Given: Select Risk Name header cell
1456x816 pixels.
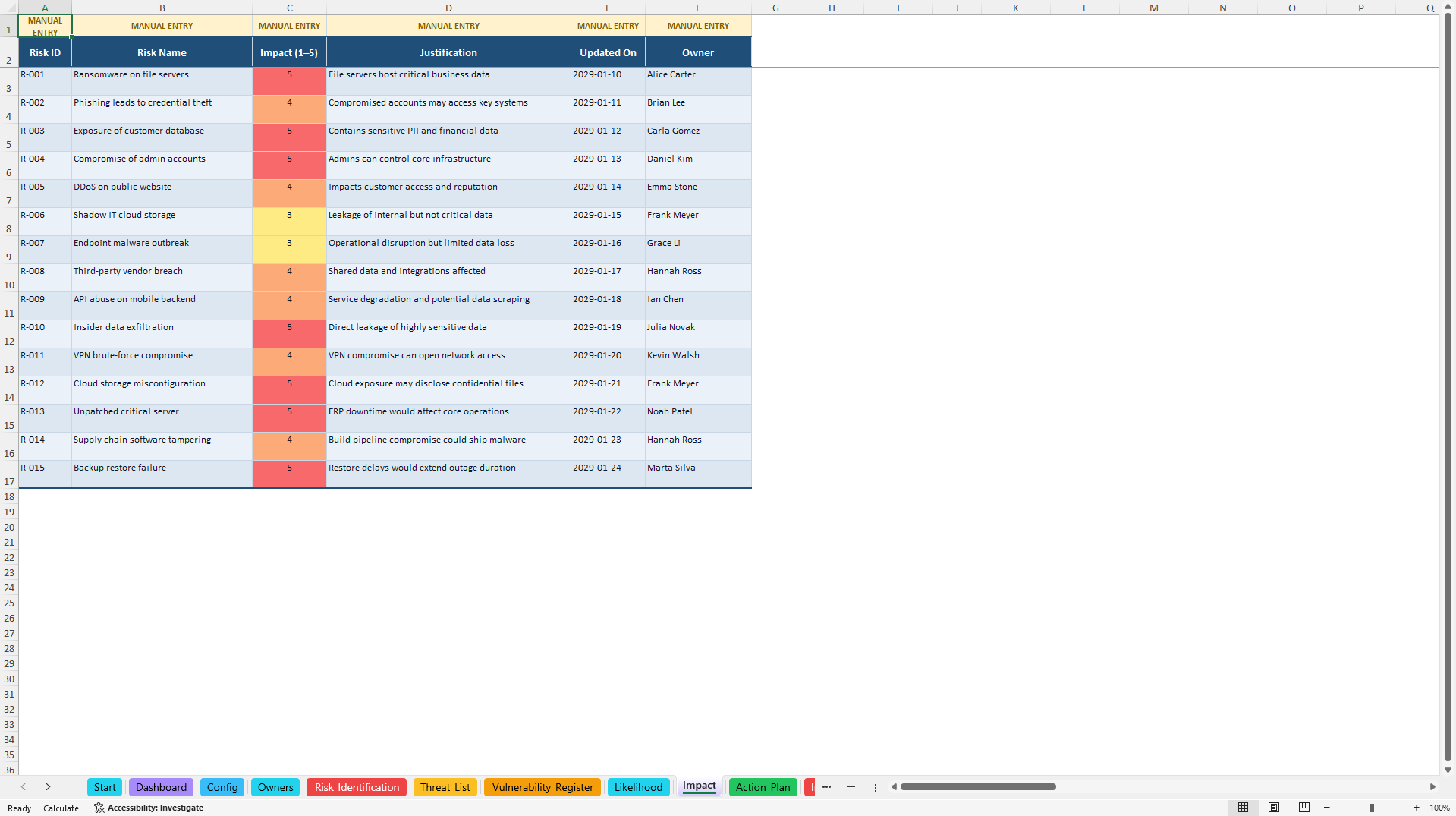Looking at the screenshot, I should (x=162, y=52).
